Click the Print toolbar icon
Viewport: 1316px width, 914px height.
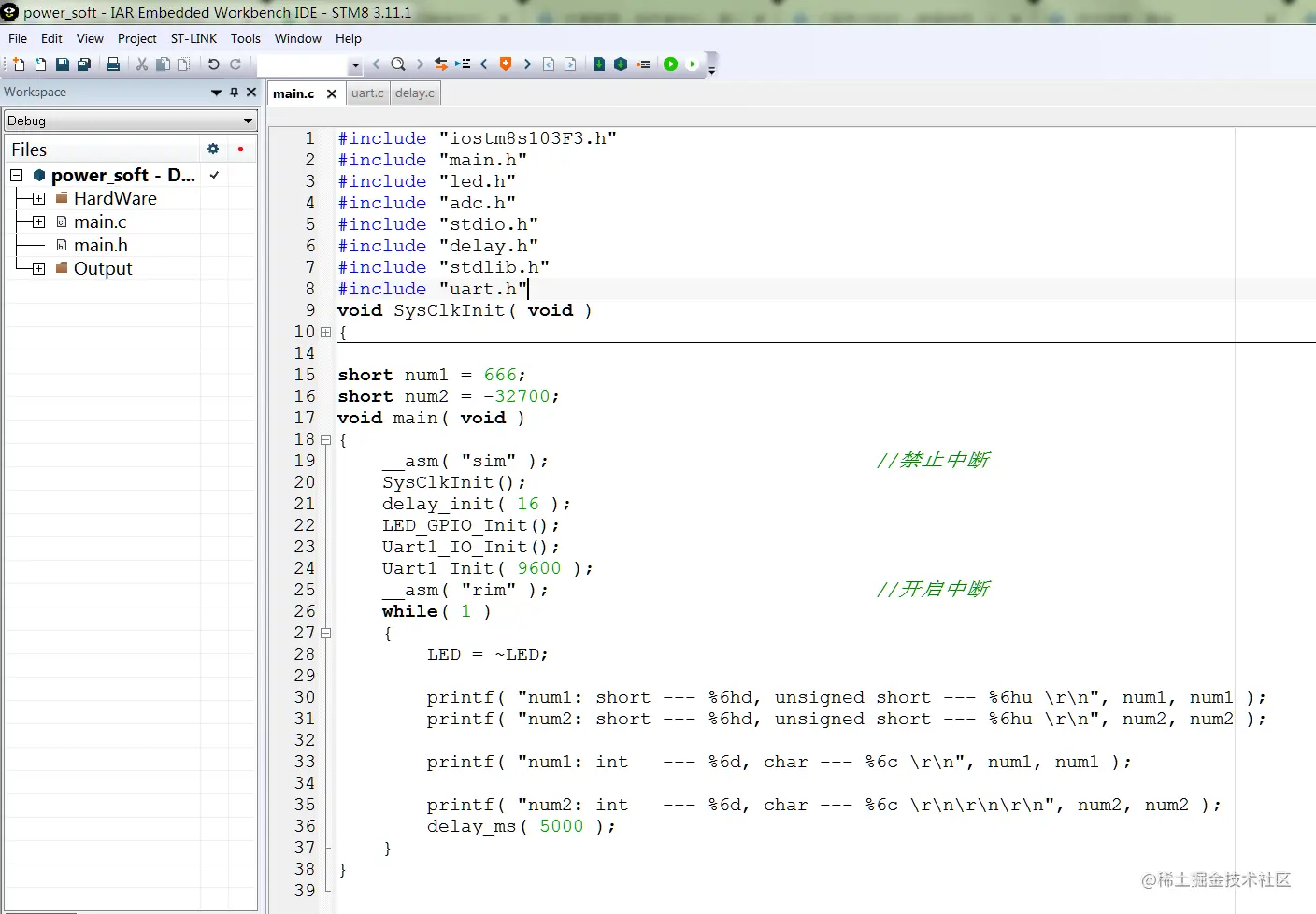point(113,64)
